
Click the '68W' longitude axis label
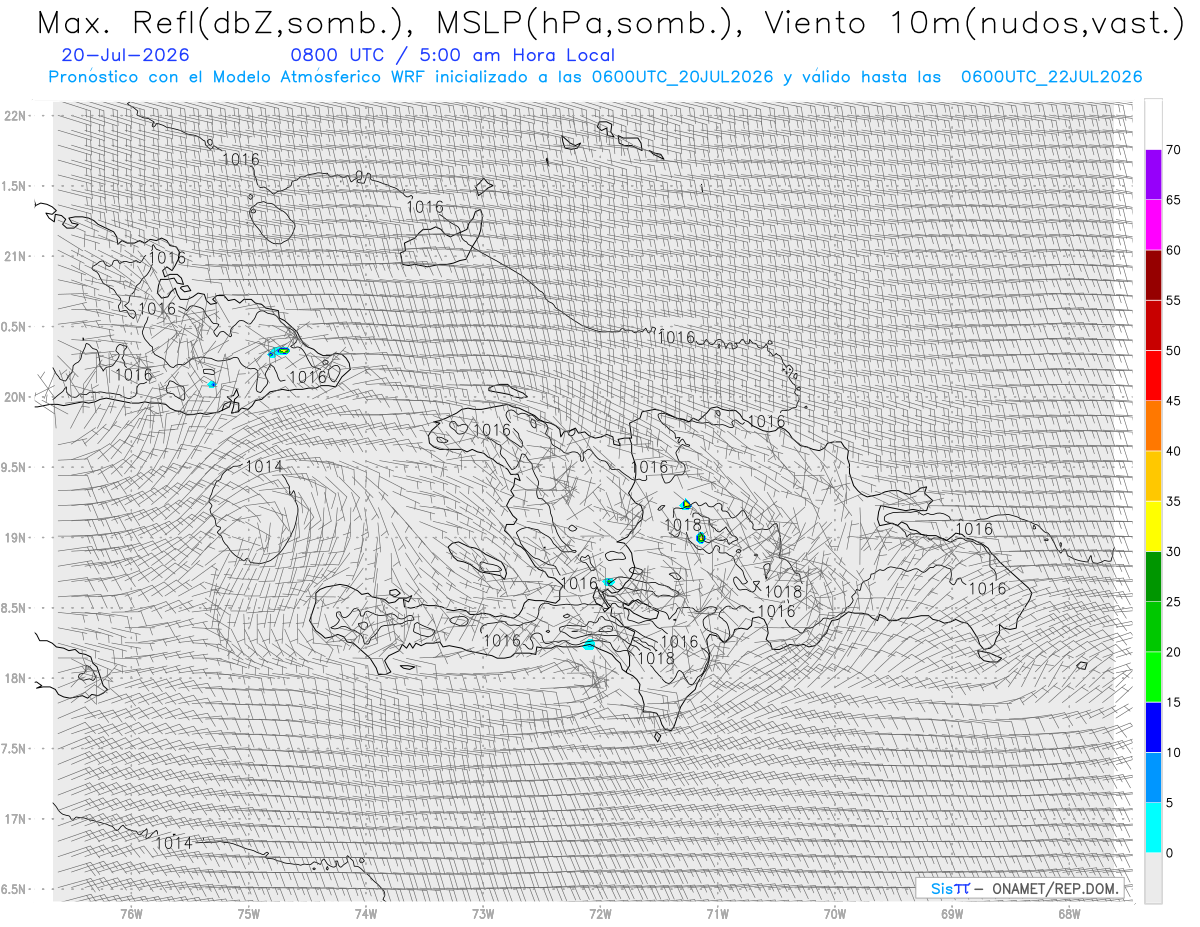click(x=1069, y=913)
